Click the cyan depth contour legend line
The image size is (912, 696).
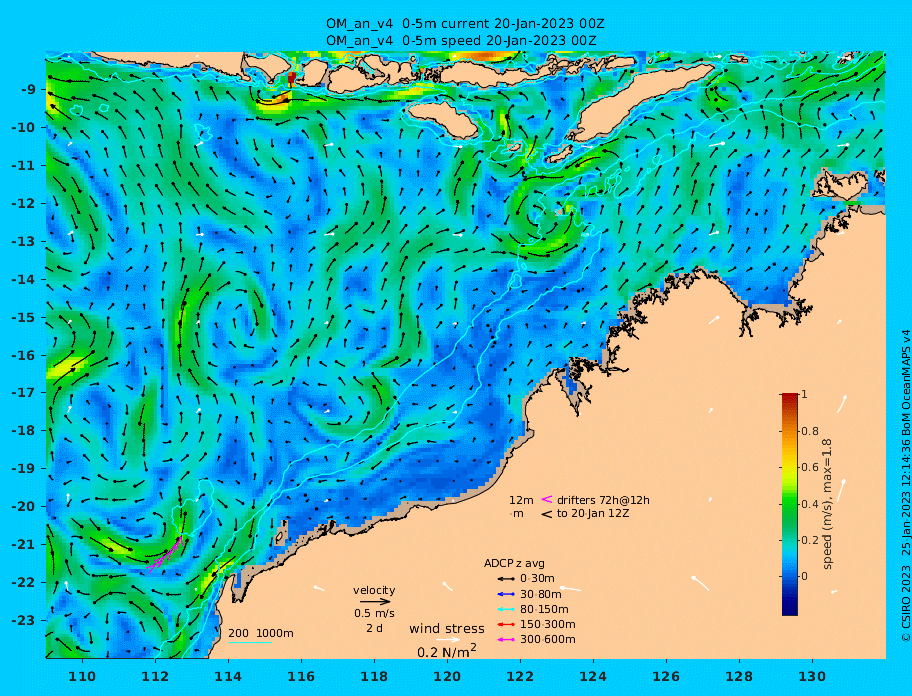pos(250,642)
